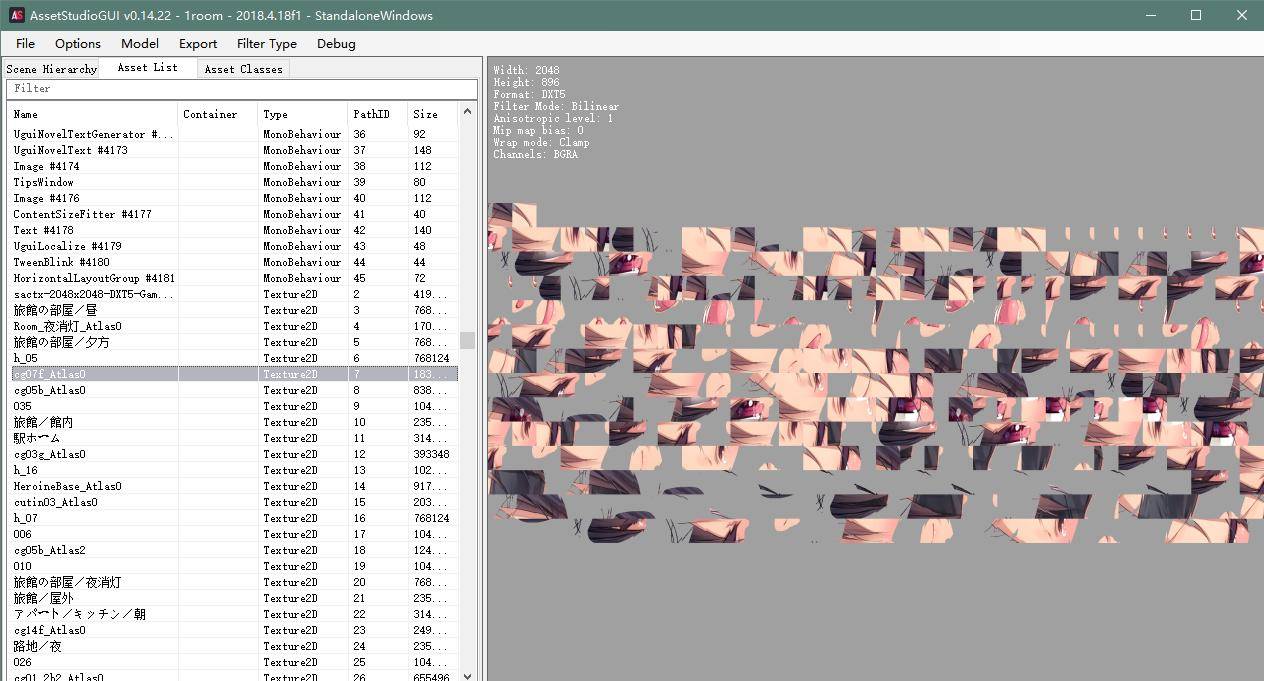Image resolution: width=1264 pixels, height=681 pixels.
Task: Select the アパート／キッチン／朝 texture
Action: coord(233,614)
